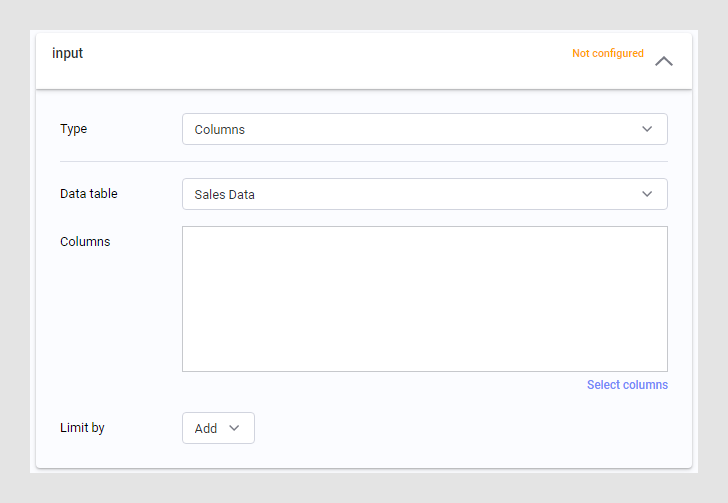This screenshot has height=503, width=728.
Task: Click the input panel title
Action: [x=68, y=53]
